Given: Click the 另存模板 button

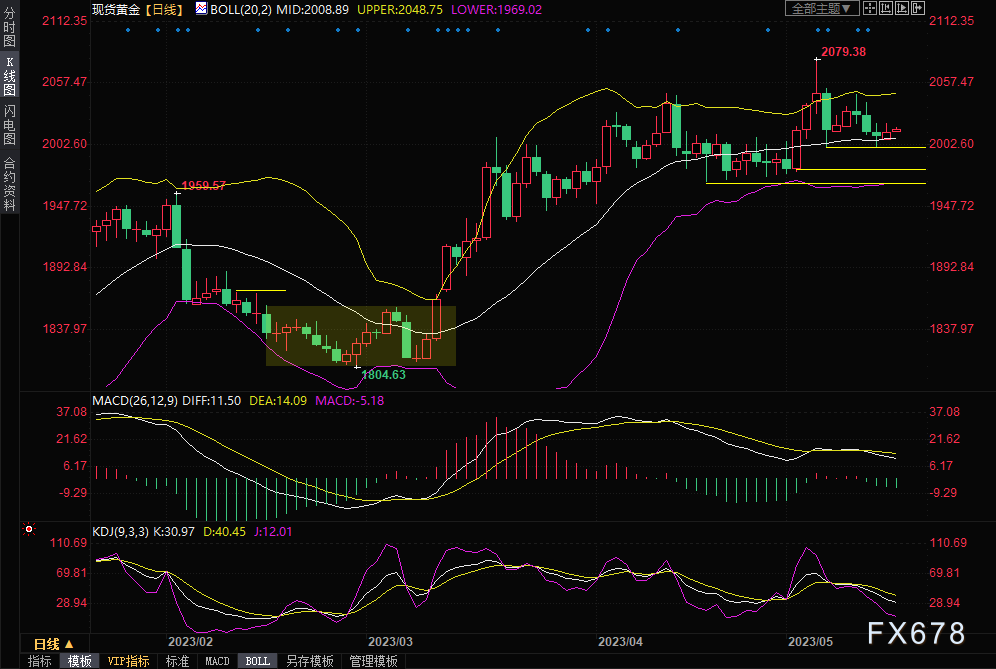Looking at the screenshot, I should (x=309, y=661).
